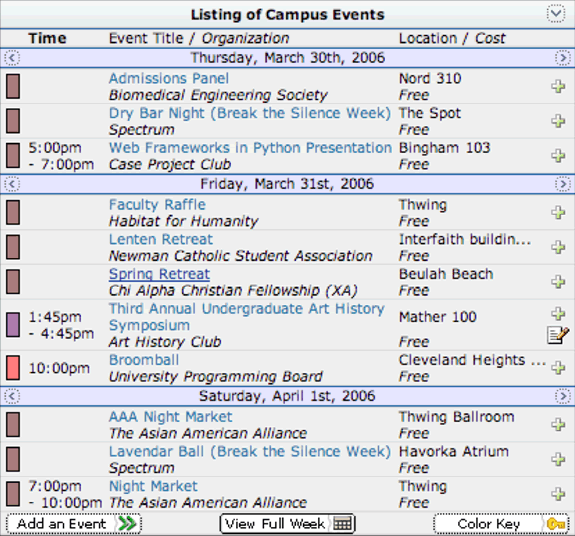This screenshot has width=575, height=536.
Task: Click The Spot location text
Action: coord(430,113)
